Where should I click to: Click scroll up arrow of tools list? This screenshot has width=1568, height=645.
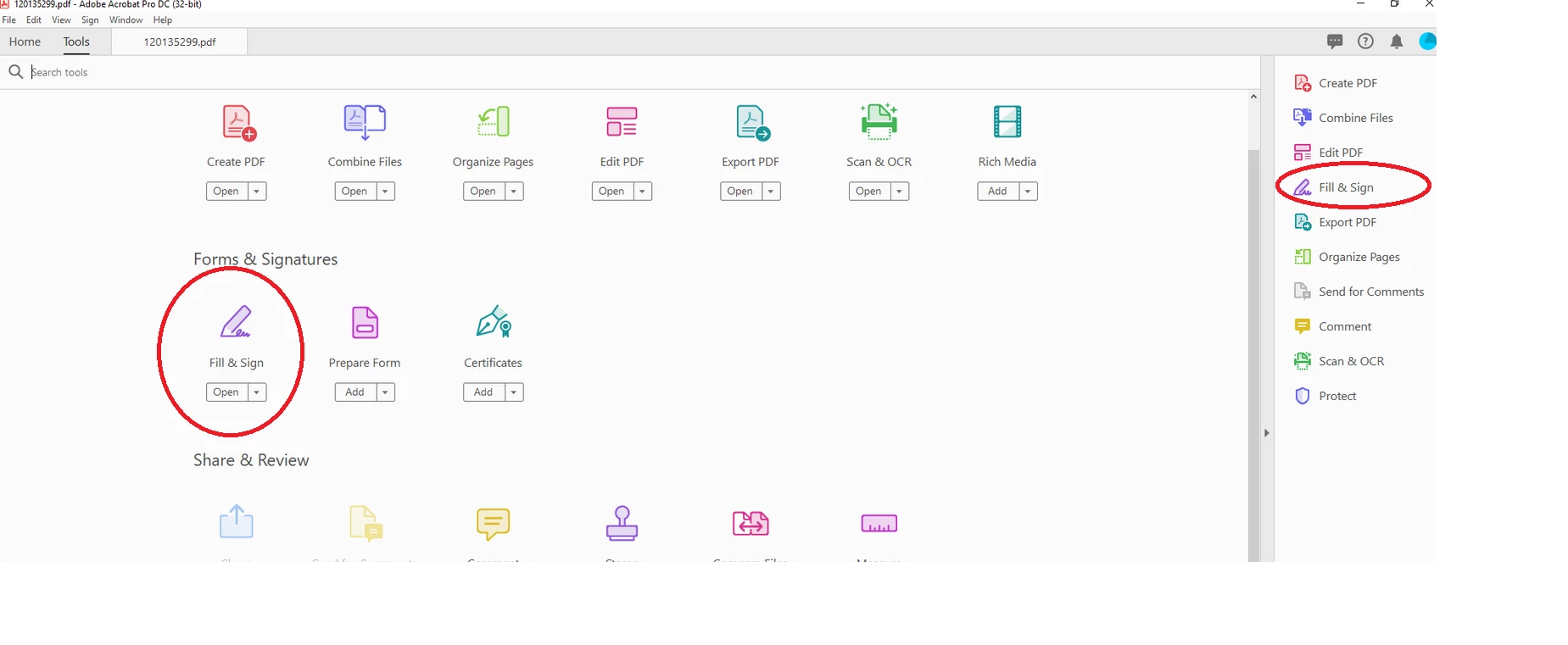click(x=1253, y=97)
